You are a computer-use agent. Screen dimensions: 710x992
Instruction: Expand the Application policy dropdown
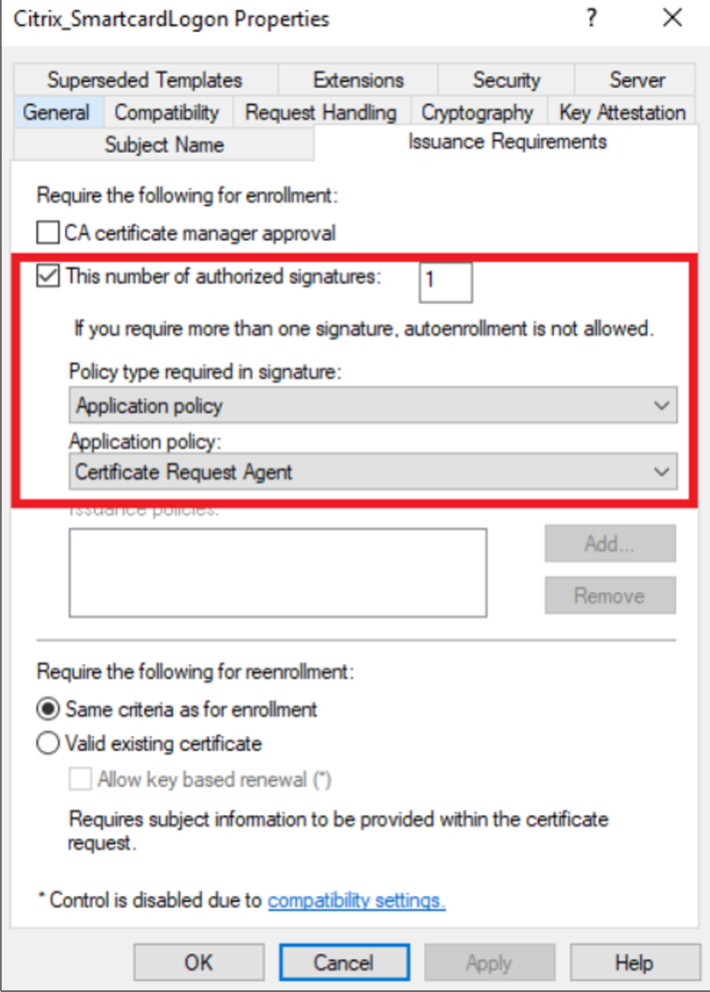pos(373,472)
